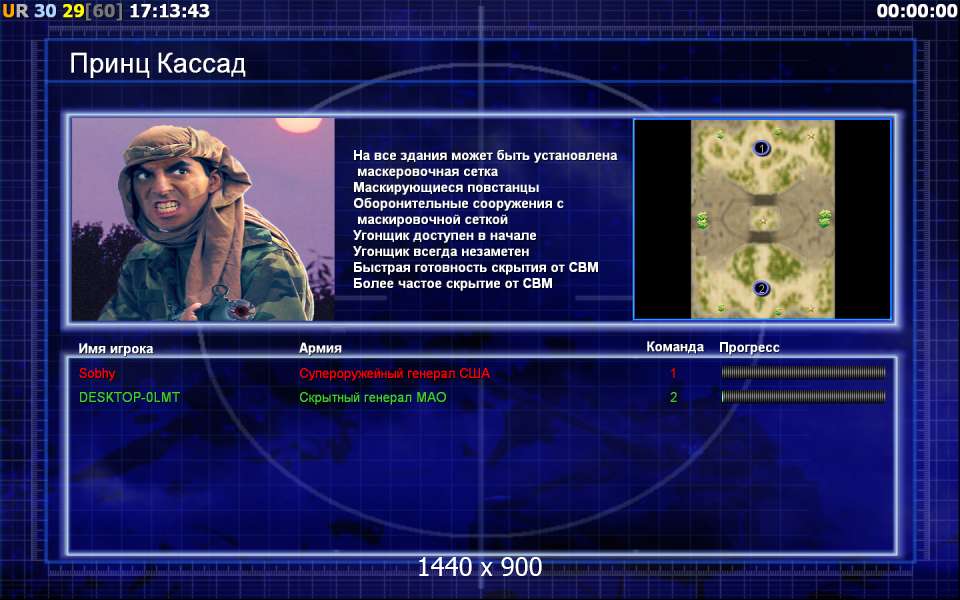Screen dimensions: 960x600
Task: Click the line Более частое скрытие от СВМ
Action: 452,283
